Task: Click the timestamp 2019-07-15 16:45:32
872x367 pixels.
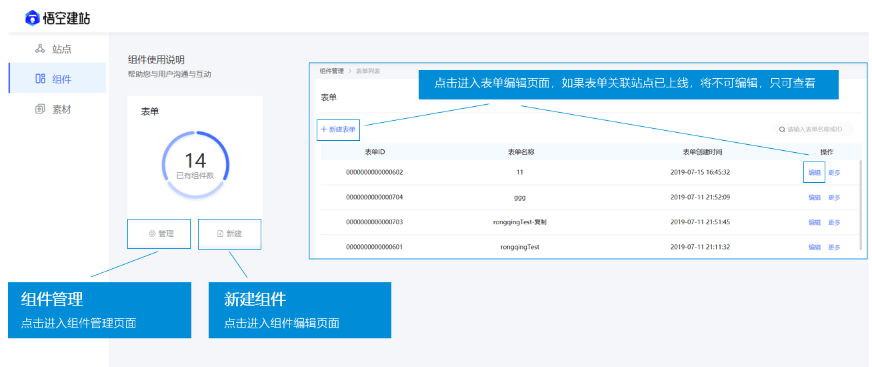Action: (700, 172)
